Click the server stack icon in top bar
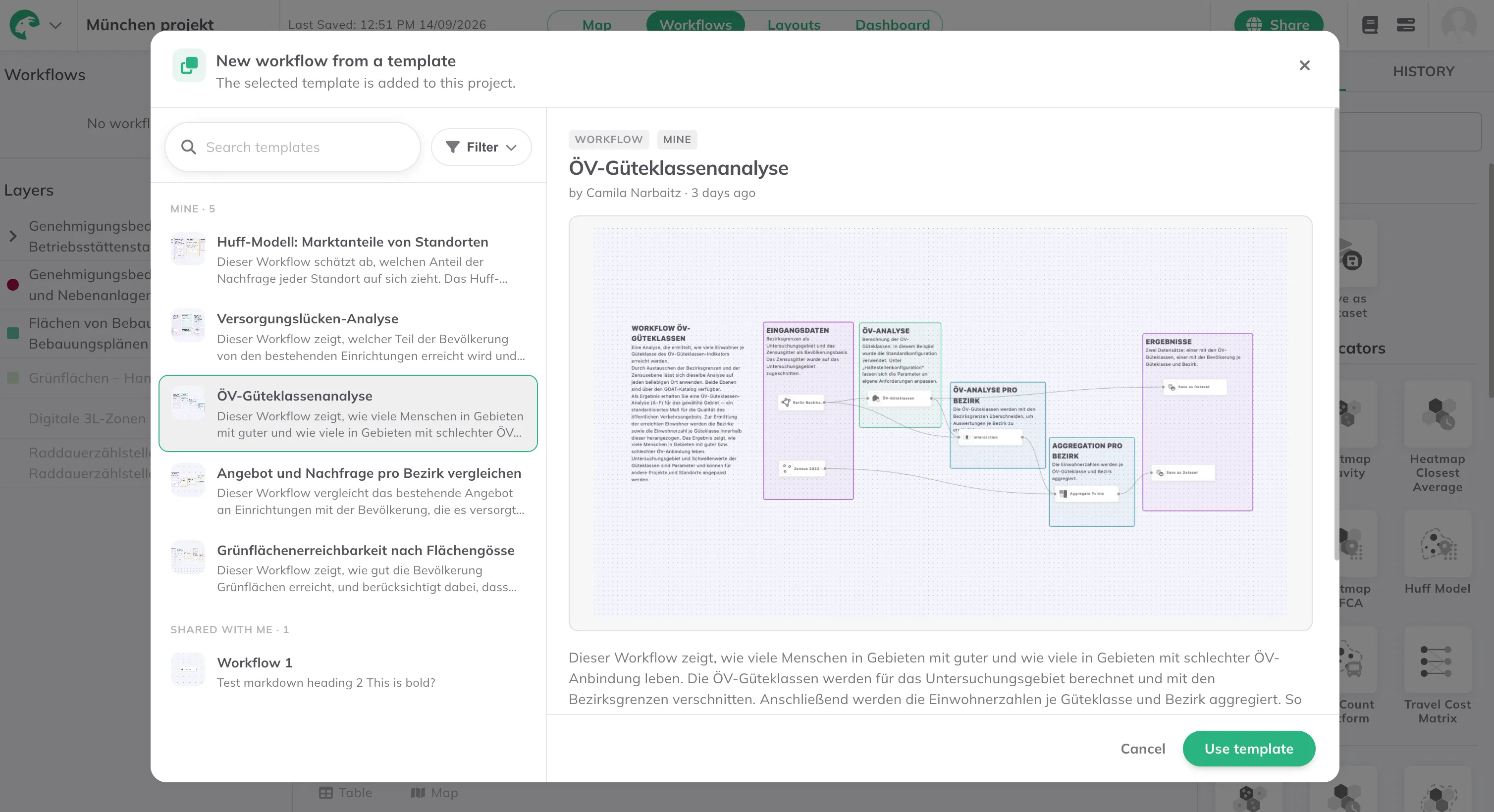Viewport: 1494px width, 812px height. 1405,25
